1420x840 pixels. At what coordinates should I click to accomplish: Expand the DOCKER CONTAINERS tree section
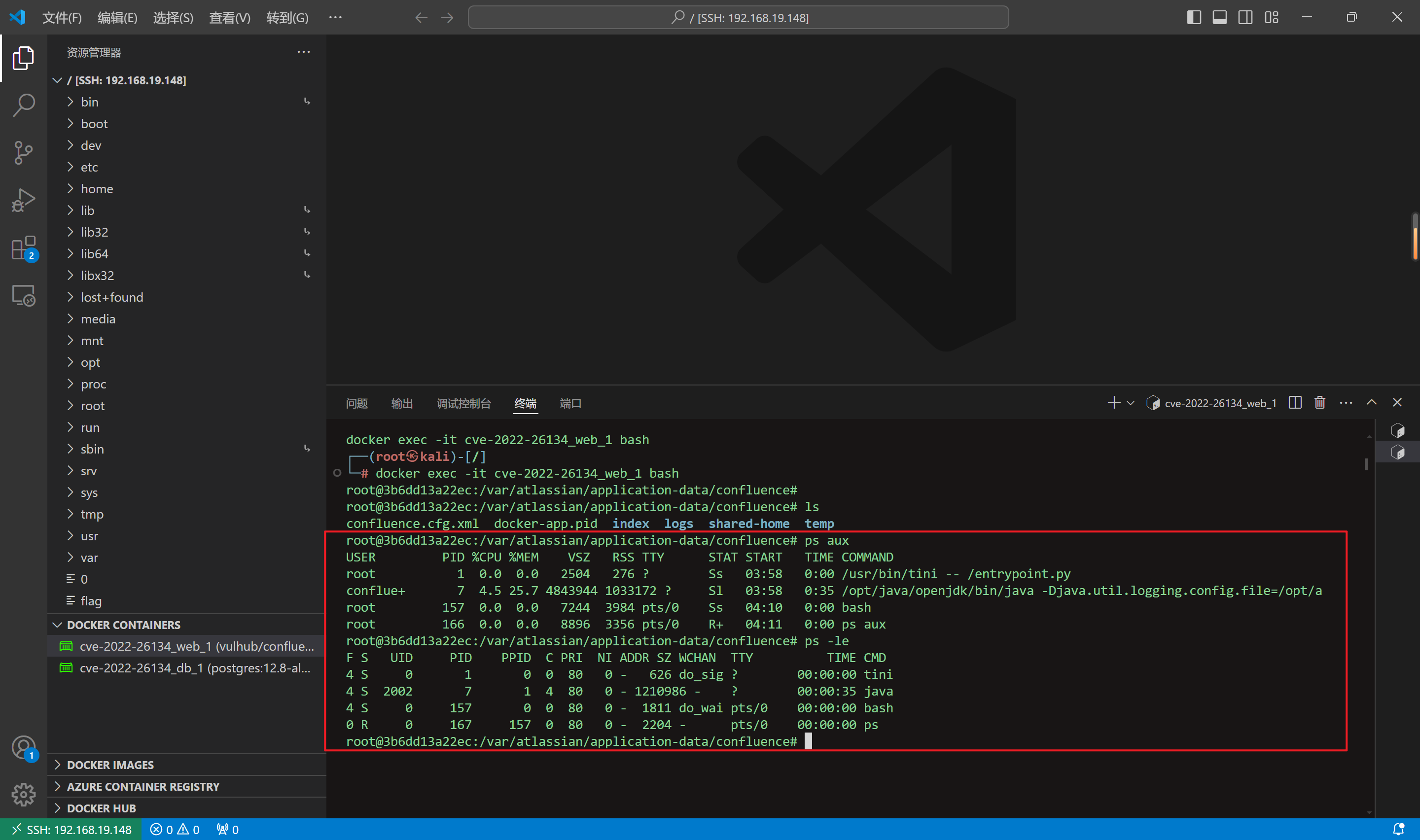(x=58, y=624)
